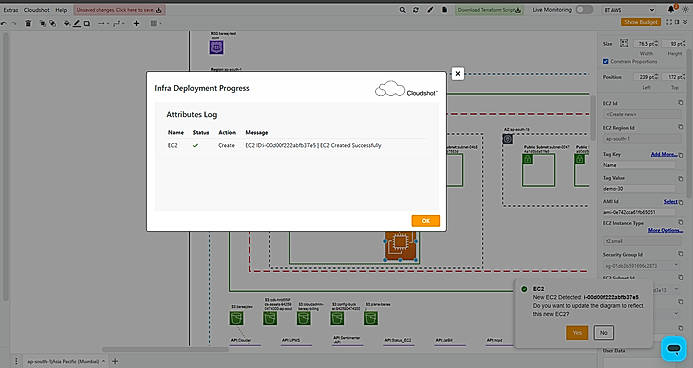This screenshot has height=368, width=693.
Task: Click the Height size input field
Action: (675, 44)
